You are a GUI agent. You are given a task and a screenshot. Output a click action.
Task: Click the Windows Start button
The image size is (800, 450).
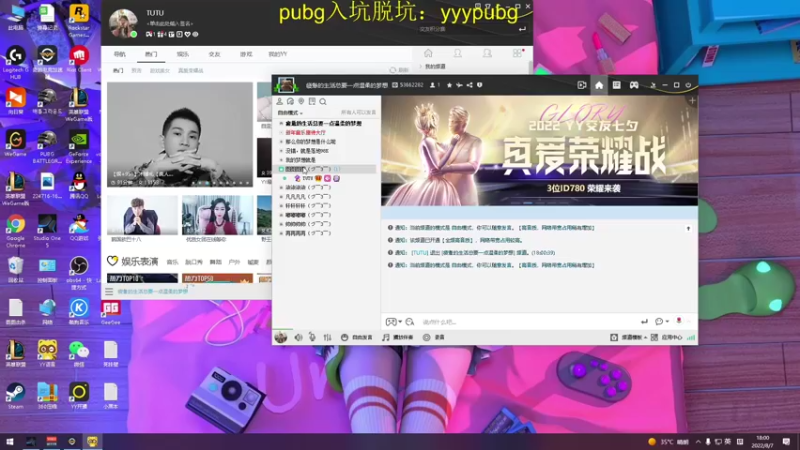(10, 442)
